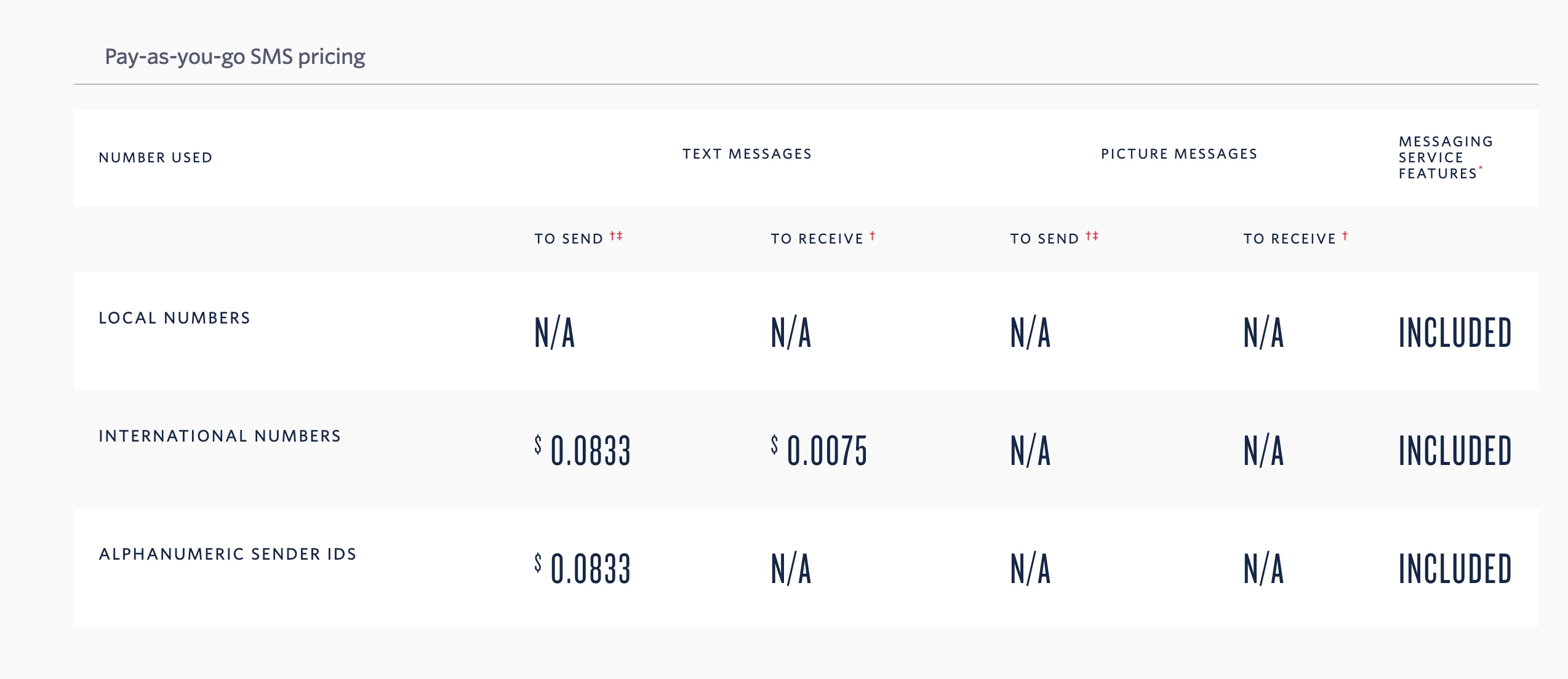1568x679 pixels.
Task: Click the $0.0833 send price for International Numbers
Action: pos(583,450)
